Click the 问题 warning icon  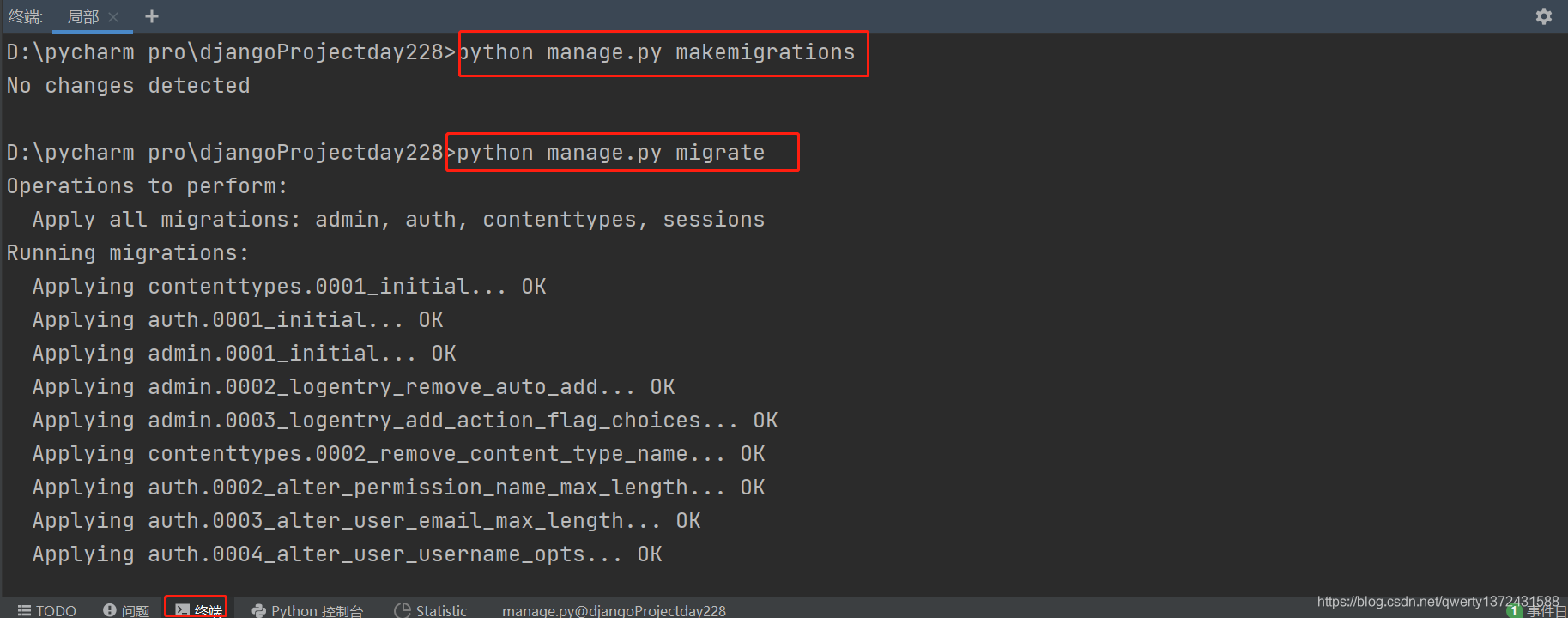click(110, 609)
